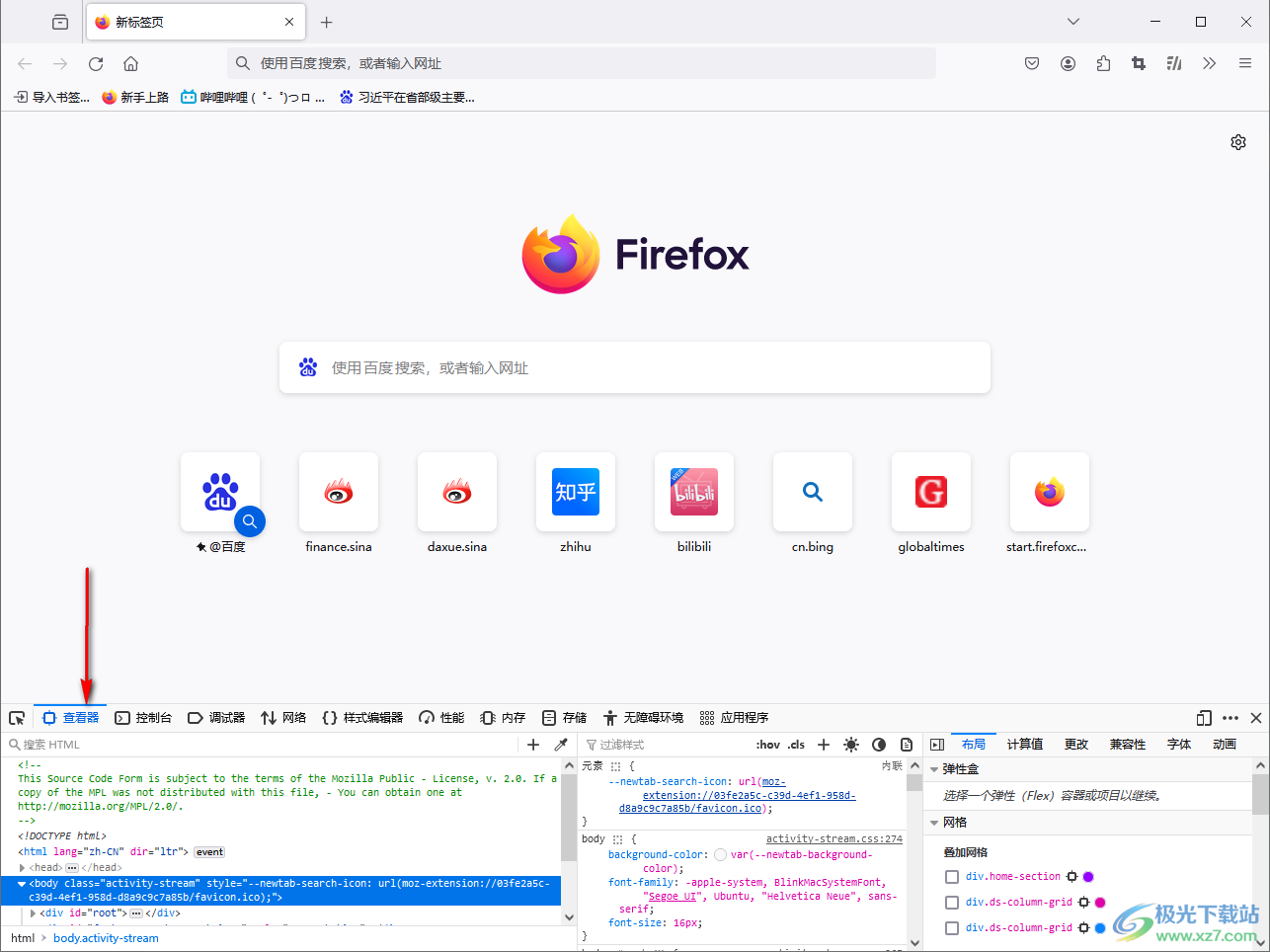Expand the div id root node
Screen dimensions: 1270x952
pyautogui.click(x=33, y=913)
